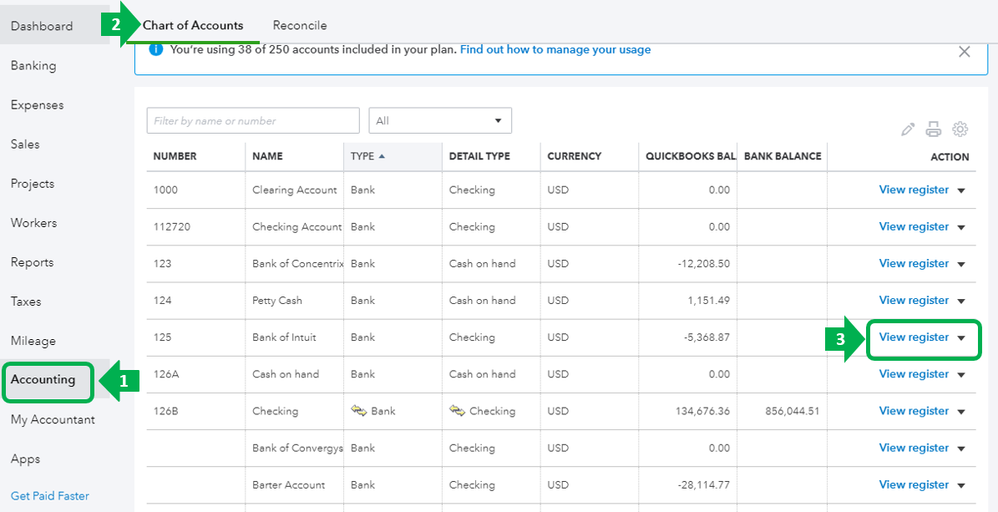Click the Filter by name or number field
Image resolution: width=998 pixels, height=512 pixels.
coord(253,120)
